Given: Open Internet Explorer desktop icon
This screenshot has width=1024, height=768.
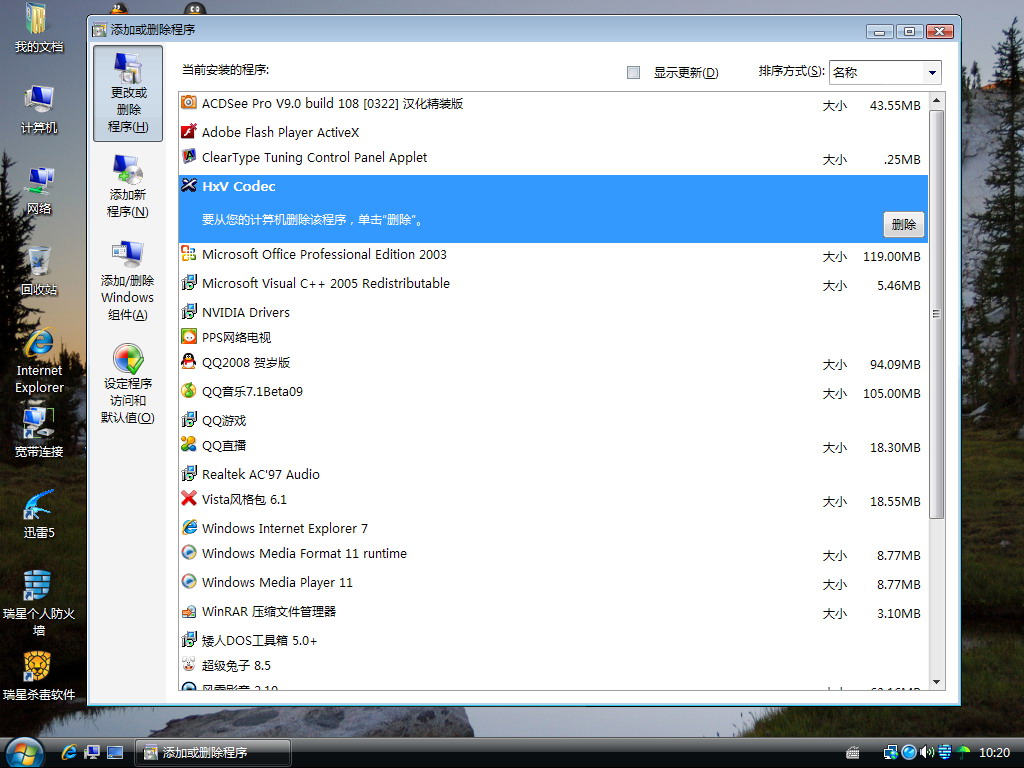Looking at the screenshot, I should coord(39,360).
